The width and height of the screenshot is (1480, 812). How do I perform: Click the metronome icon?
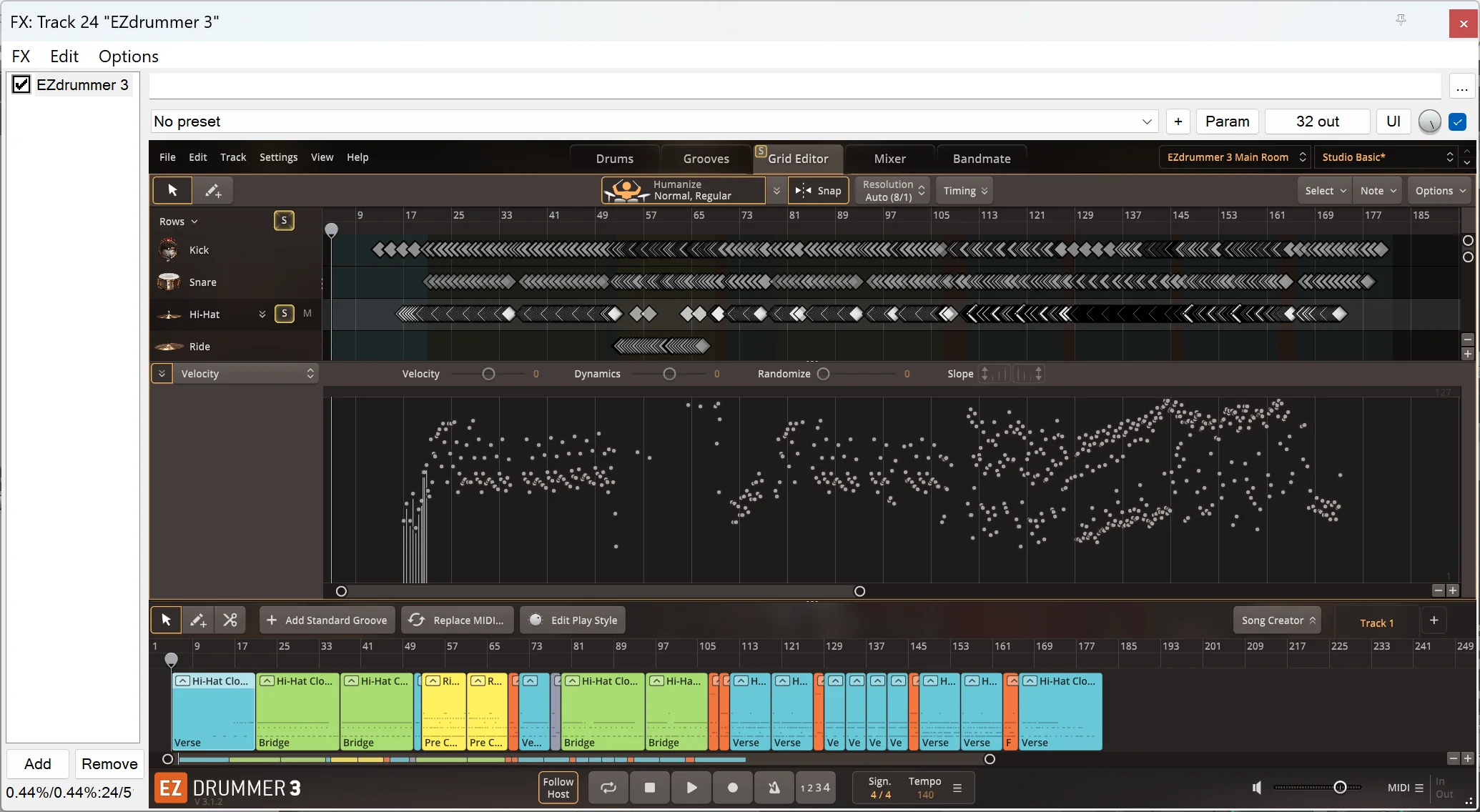pos(774,787)
